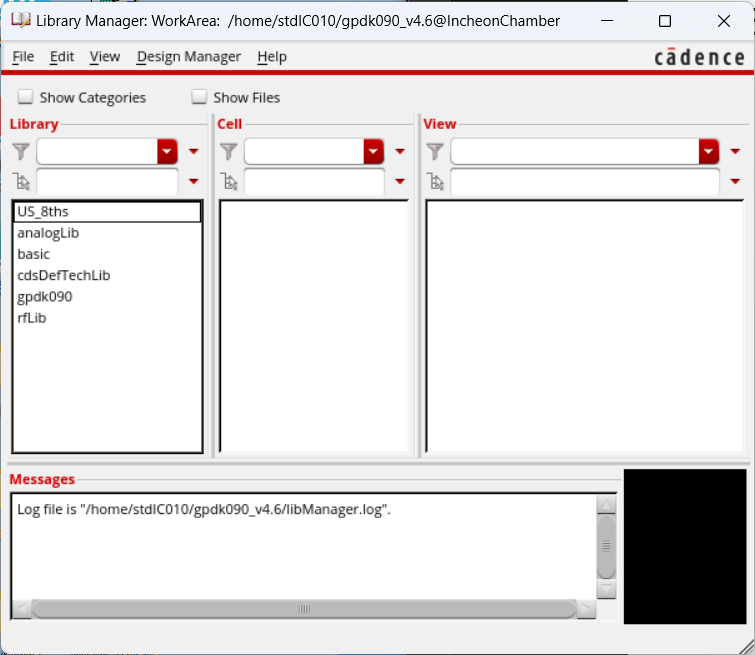Click the View search text field

coord(585,182)
